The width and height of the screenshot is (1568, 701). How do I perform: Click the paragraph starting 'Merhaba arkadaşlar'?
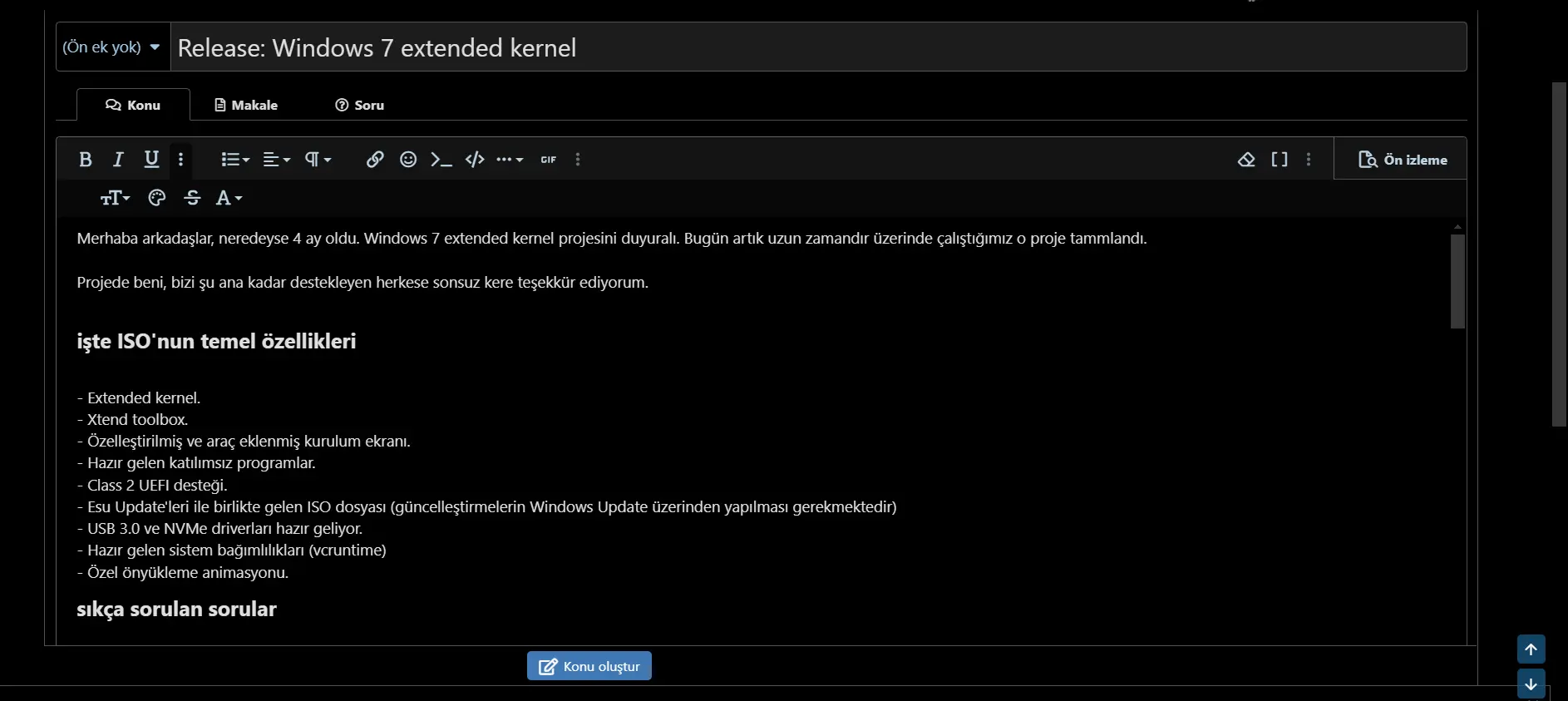tap(612, 239)
